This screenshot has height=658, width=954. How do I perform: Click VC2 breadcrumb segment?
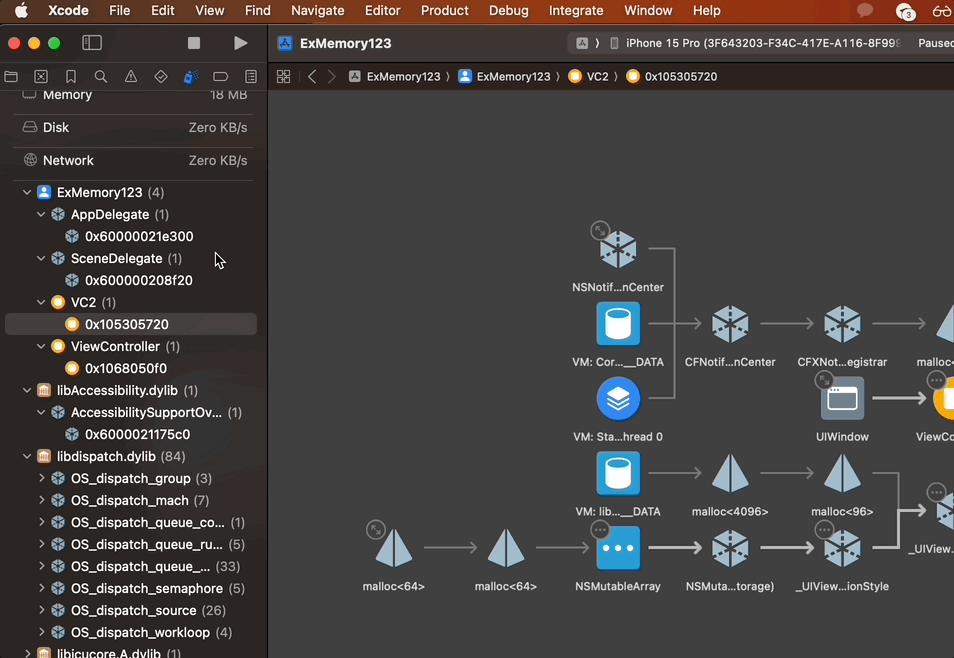588,77
